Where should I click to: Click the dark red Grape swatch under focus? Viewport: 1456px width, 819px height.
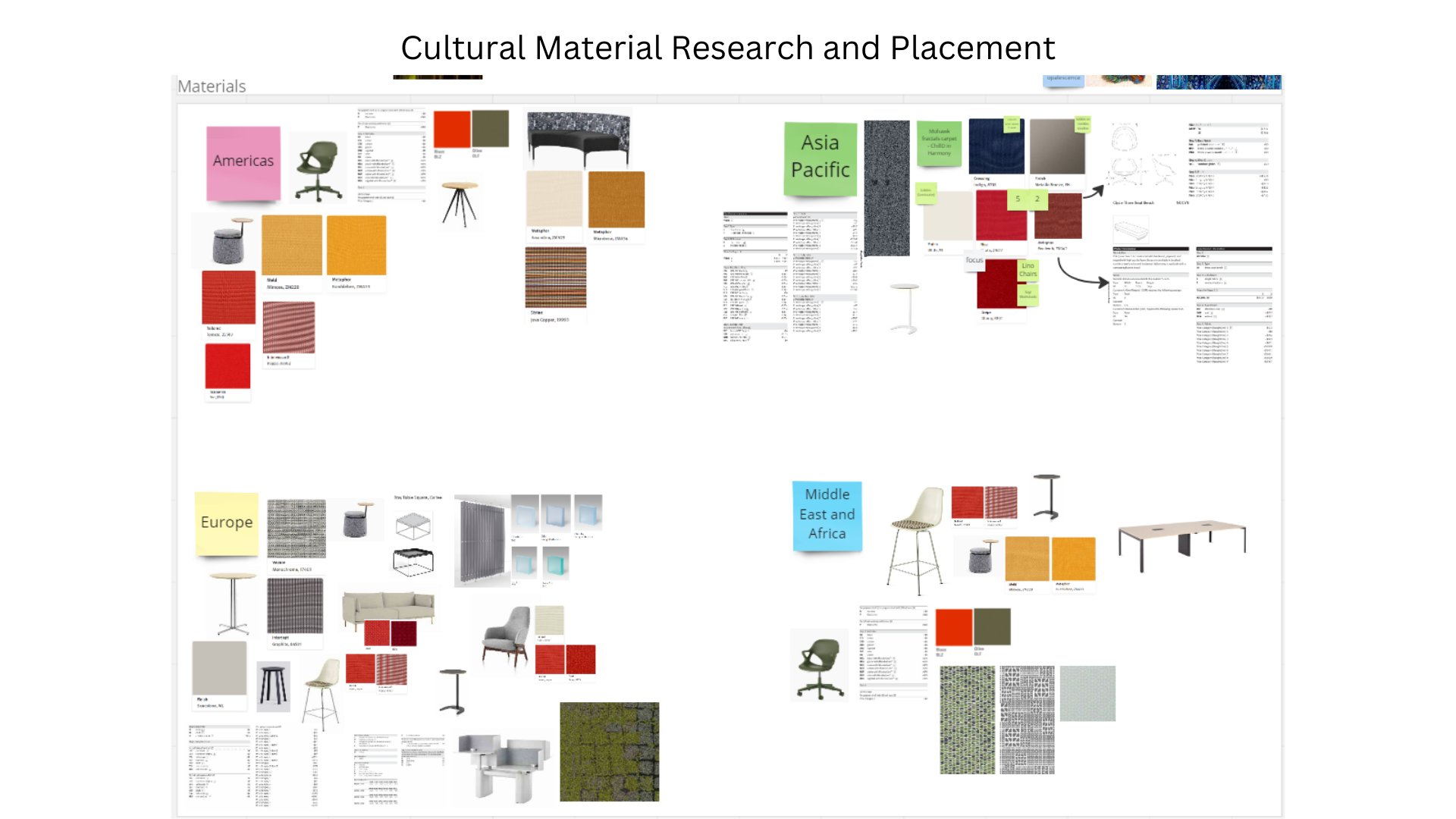(x=1001, y=284)
